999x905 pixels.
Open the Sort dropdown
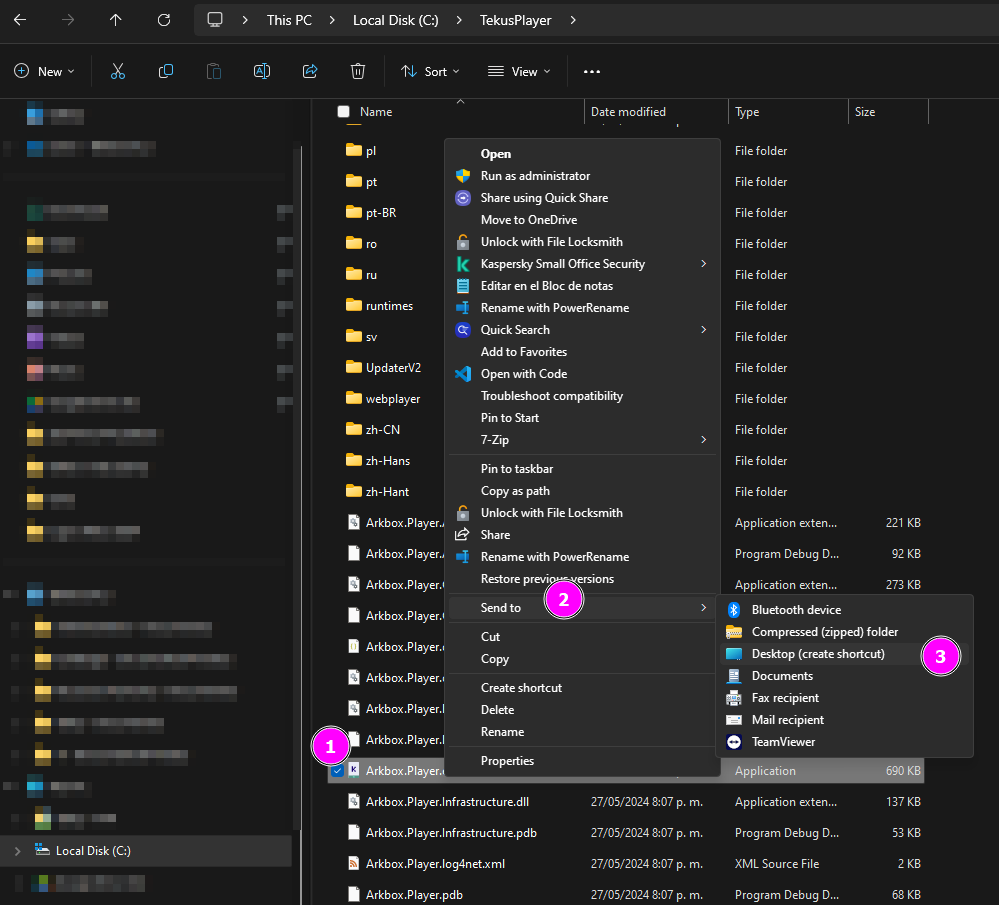[x=430, y=72]
